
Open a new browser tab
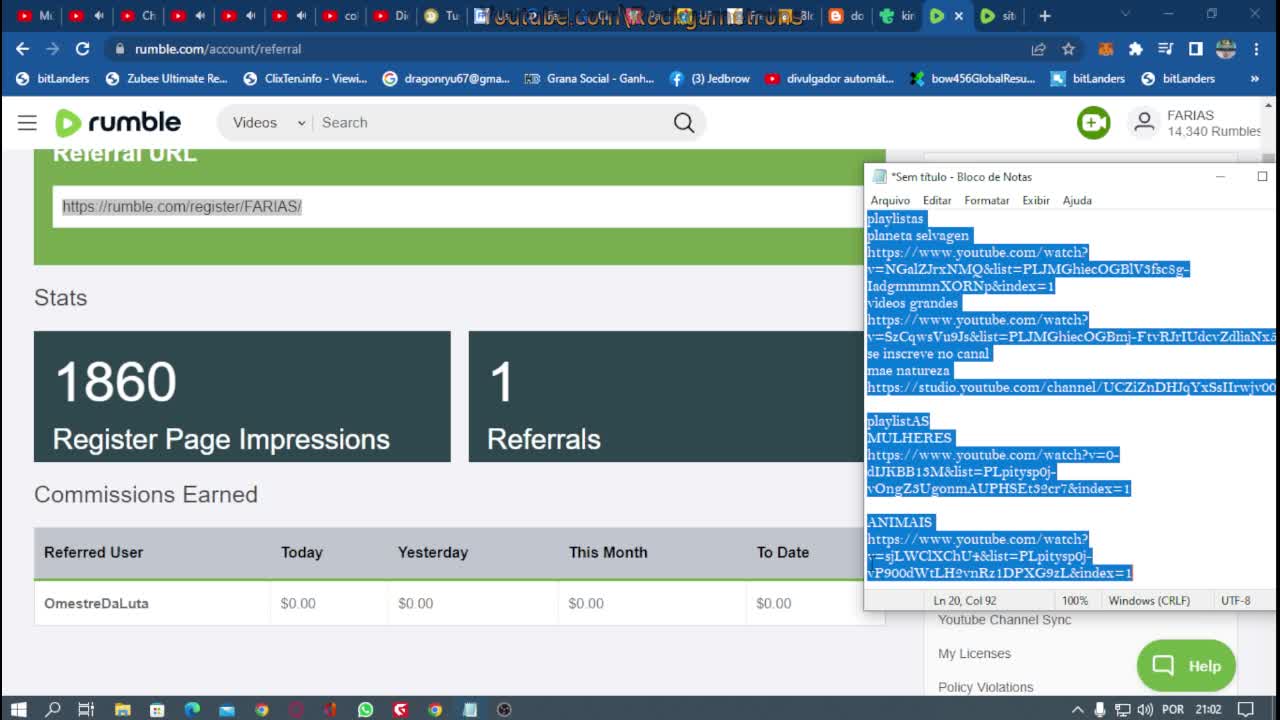click(x=1044, y=16)
